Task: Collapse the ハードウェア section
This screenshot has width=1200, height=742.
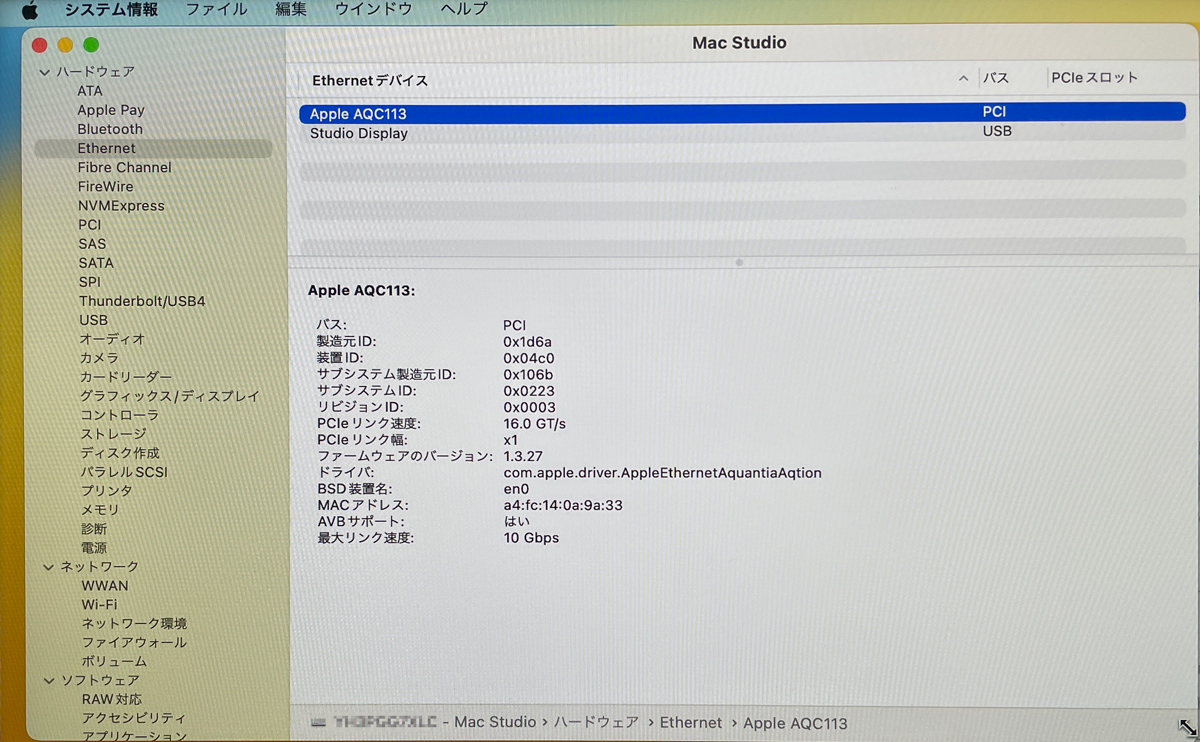Action: tap(45, 72)
